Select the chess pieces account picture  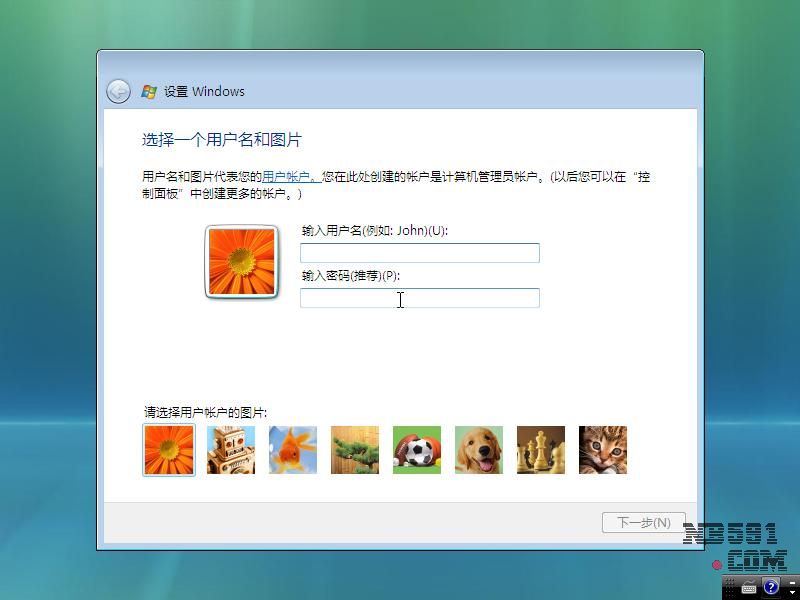[x=541, y=450]
